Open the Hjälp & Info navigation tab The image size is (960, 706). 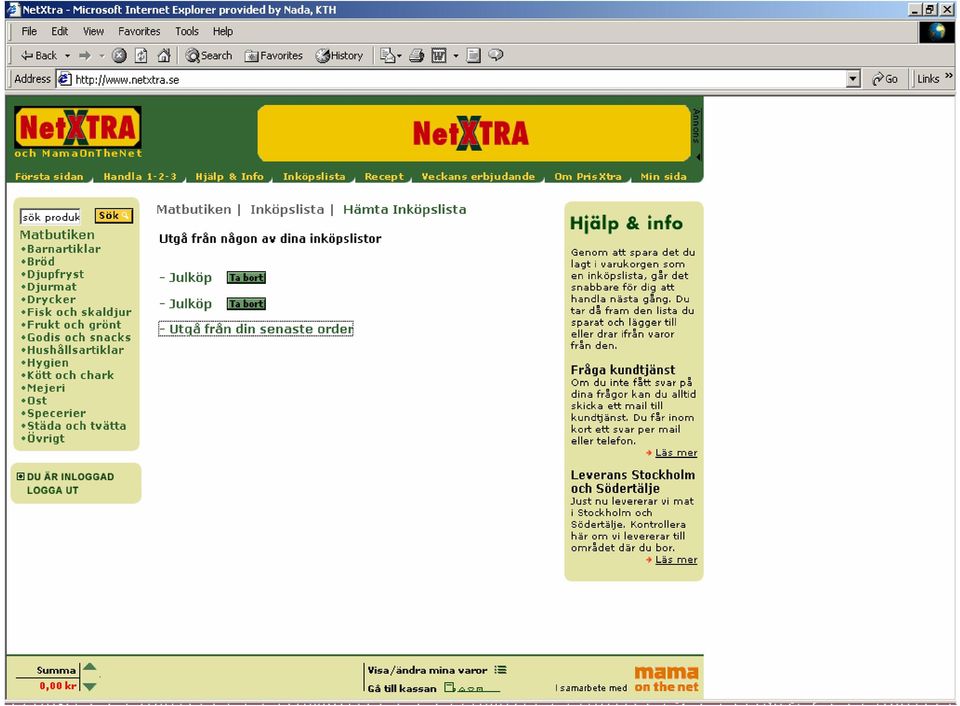(x=230, y=176)
